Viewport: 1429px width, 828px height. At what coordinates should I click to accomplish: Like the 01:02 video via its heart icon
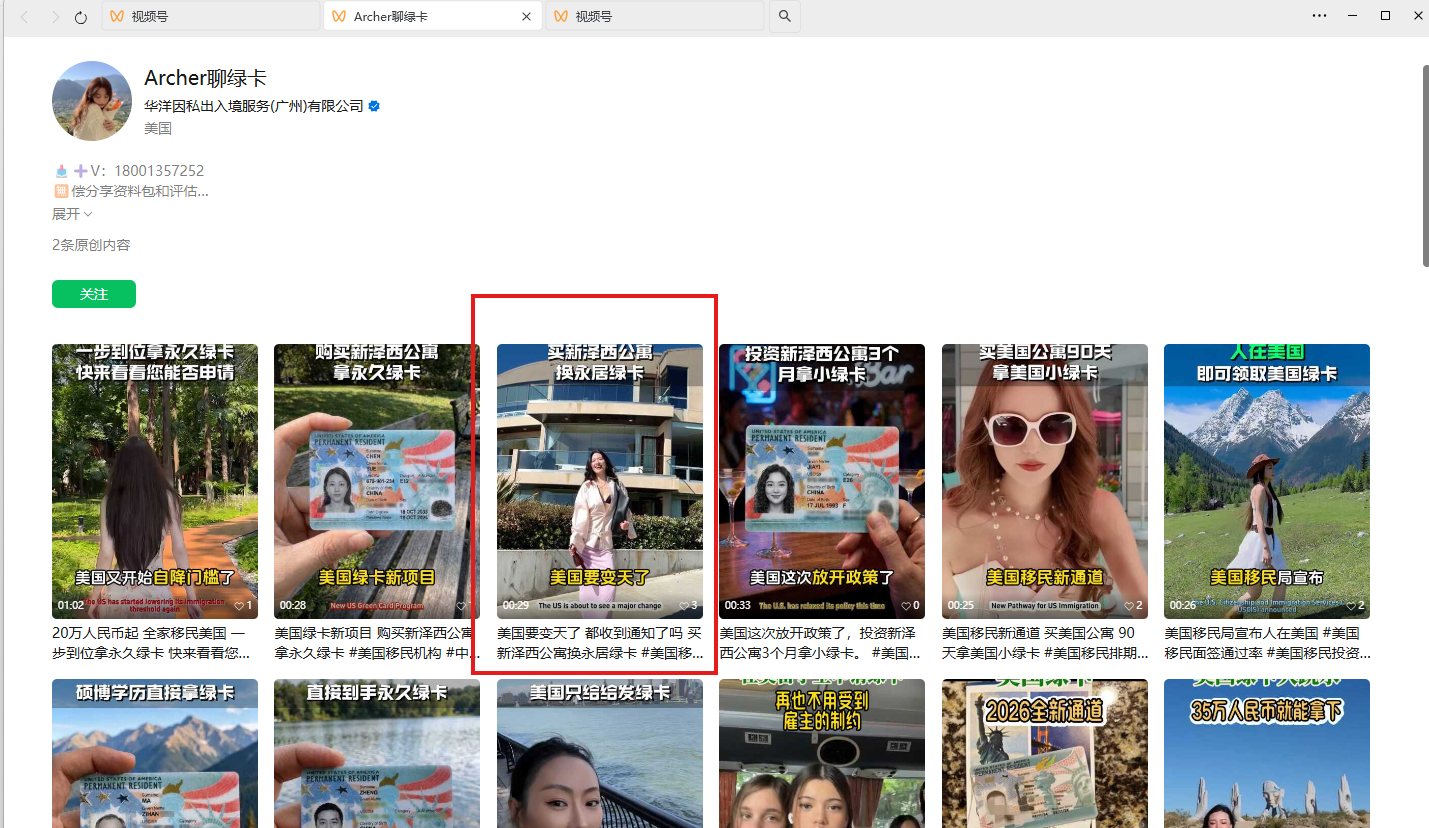click(239, 606)
